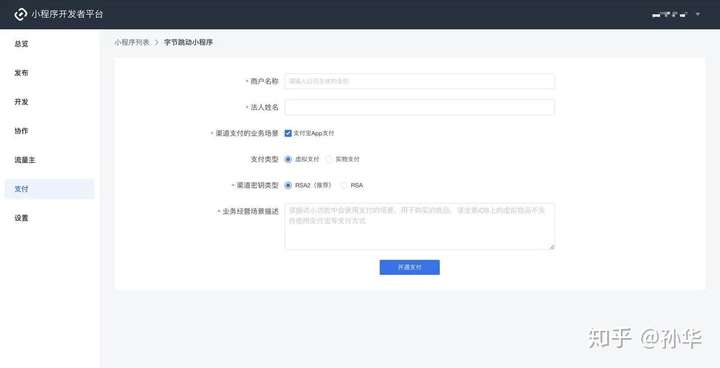Screen dimensions: 720x368
Task: Click the textarea resize handle corner
Action: pos(551,247)
